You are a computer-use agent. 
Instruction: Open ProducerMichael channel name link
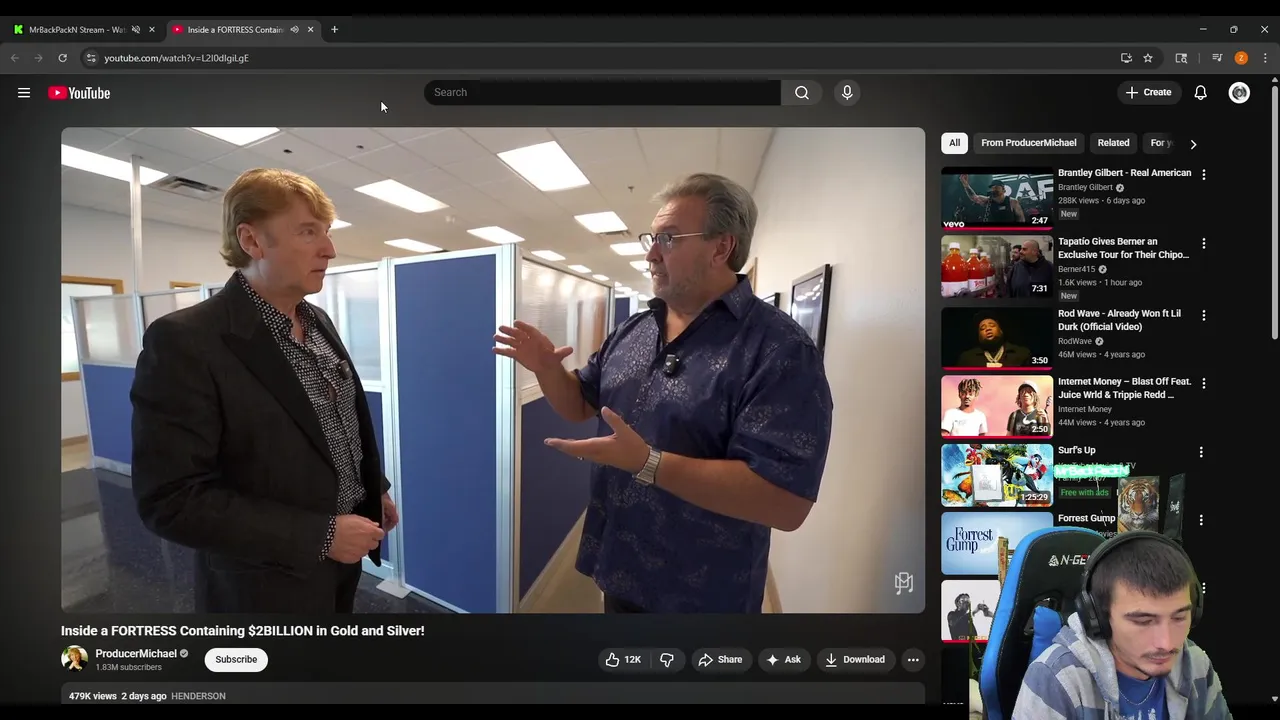point(136,654)
